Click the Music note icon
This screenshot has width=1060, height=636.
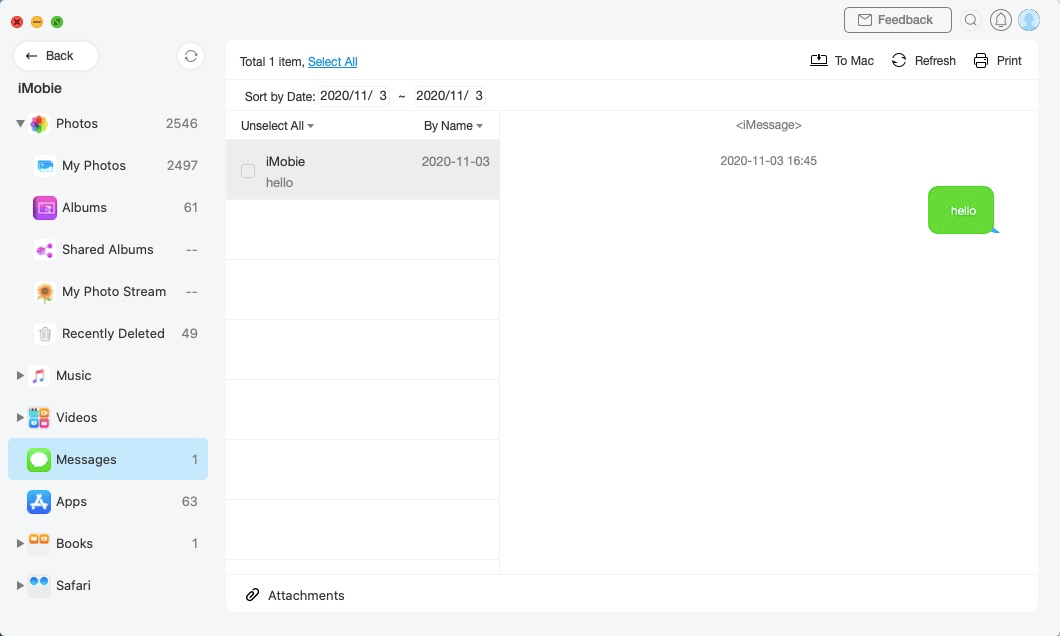pyautogui.click(x=39, y=376)
